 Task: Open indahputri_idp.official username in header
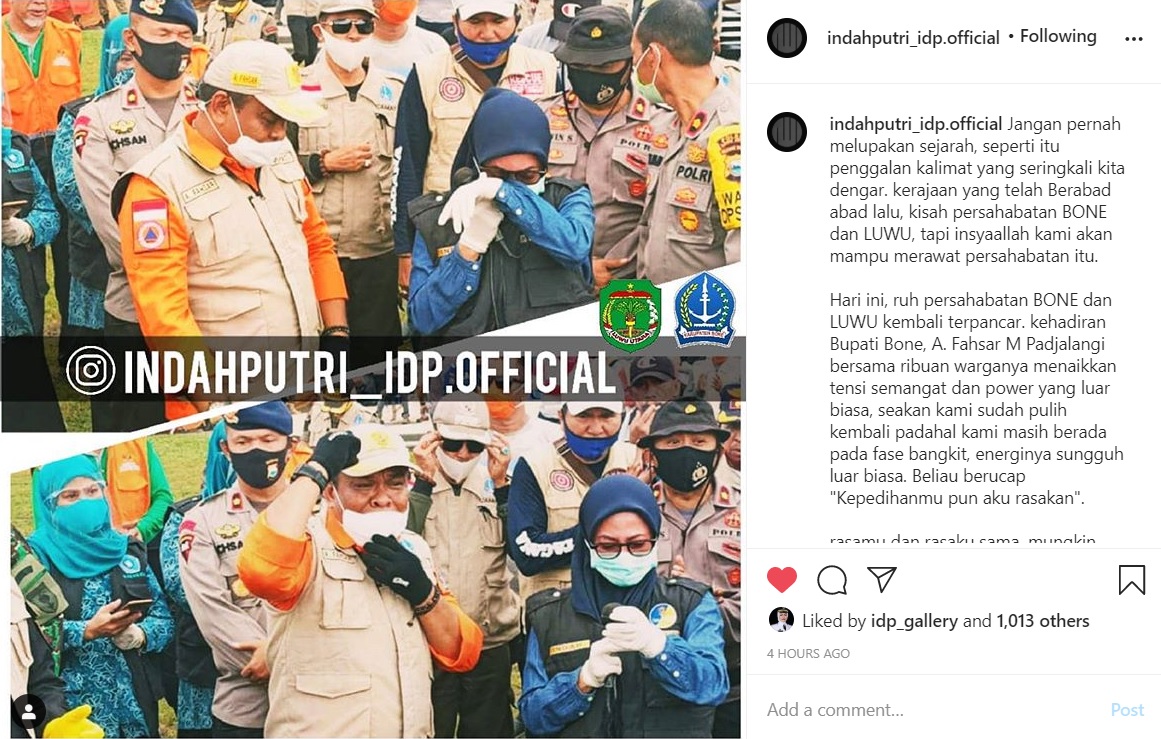tap(913, 38)
